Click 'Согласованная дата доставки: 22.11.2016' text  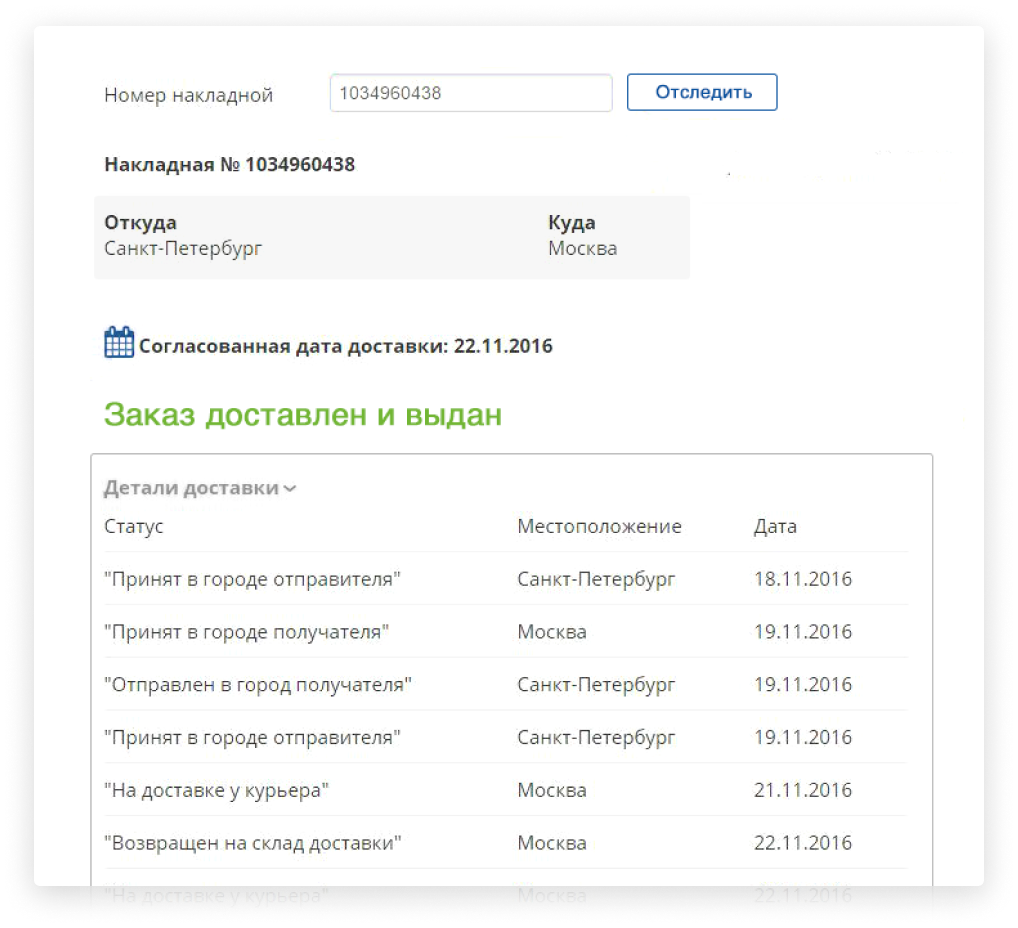click(345, 346)
